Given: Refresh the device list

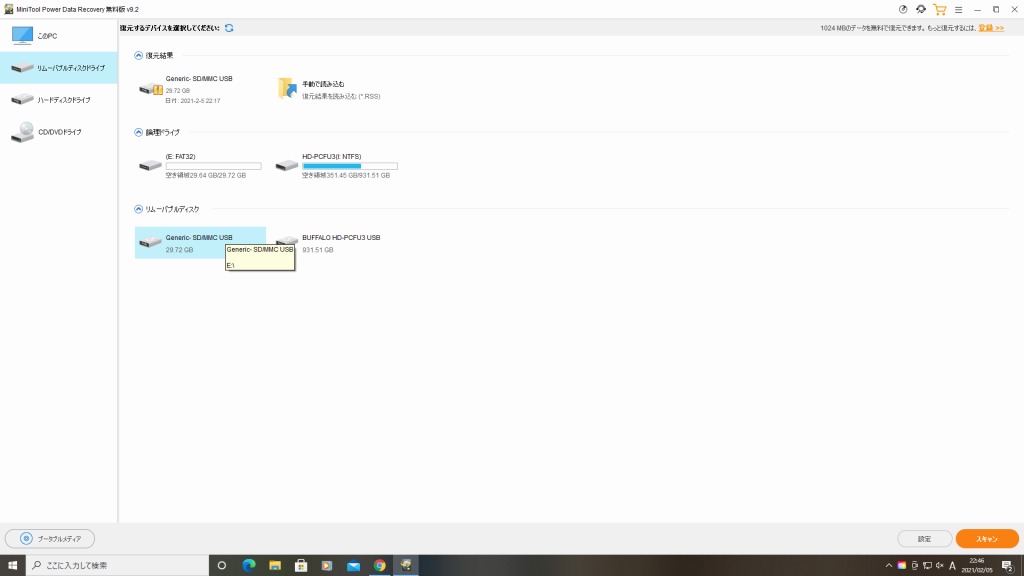Looking at the screenshot, I should click(x=229, y=28).
